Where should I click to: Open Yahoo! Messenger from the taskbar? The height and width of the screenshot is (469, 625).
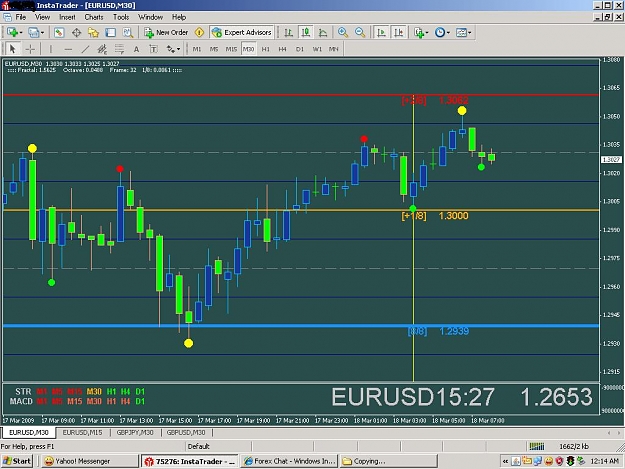[x=89, y=461]
